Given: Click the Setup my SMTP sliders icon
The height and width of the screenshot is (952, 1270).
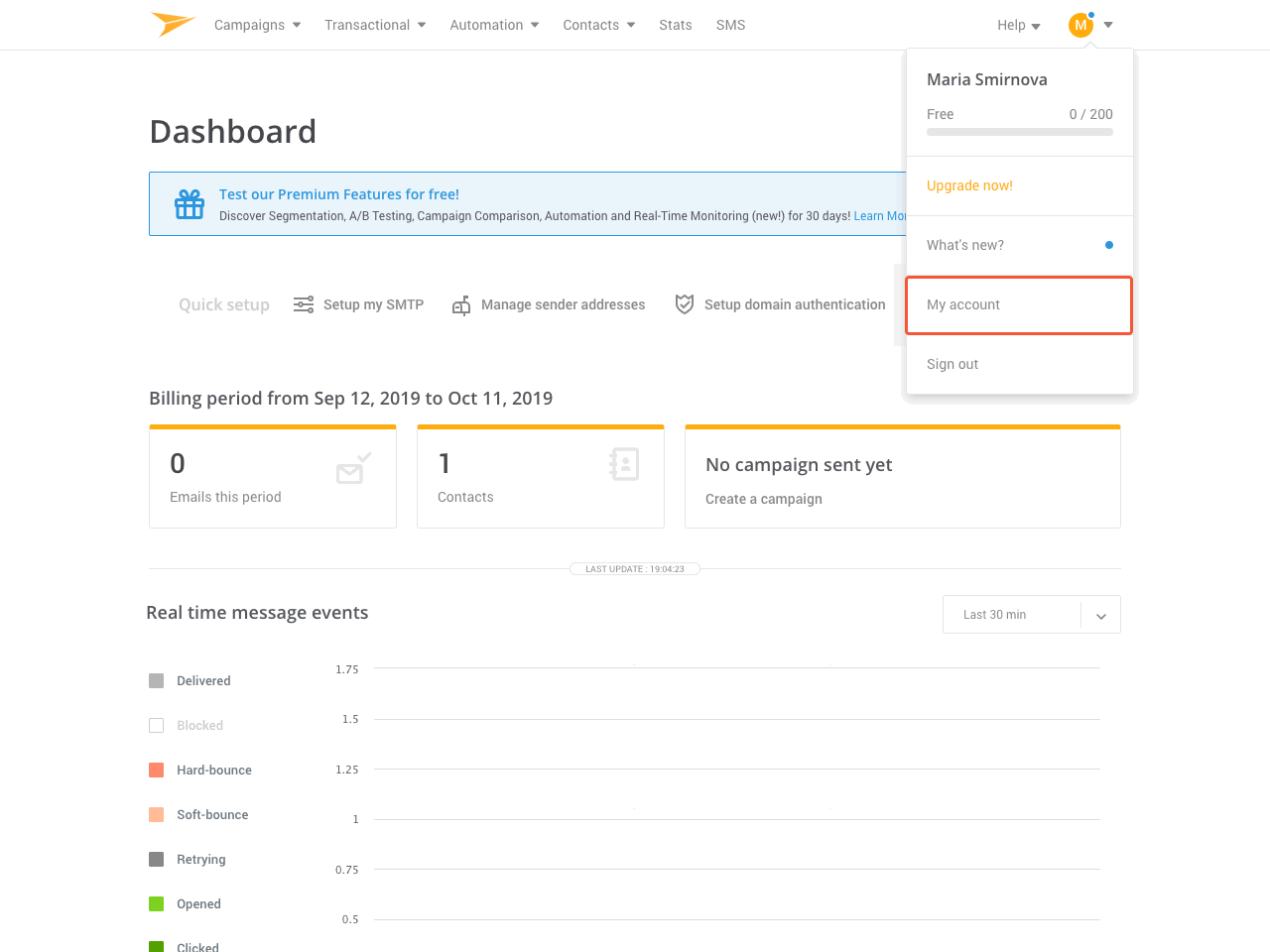Looking at the screenshot, I should pos(304,304).
